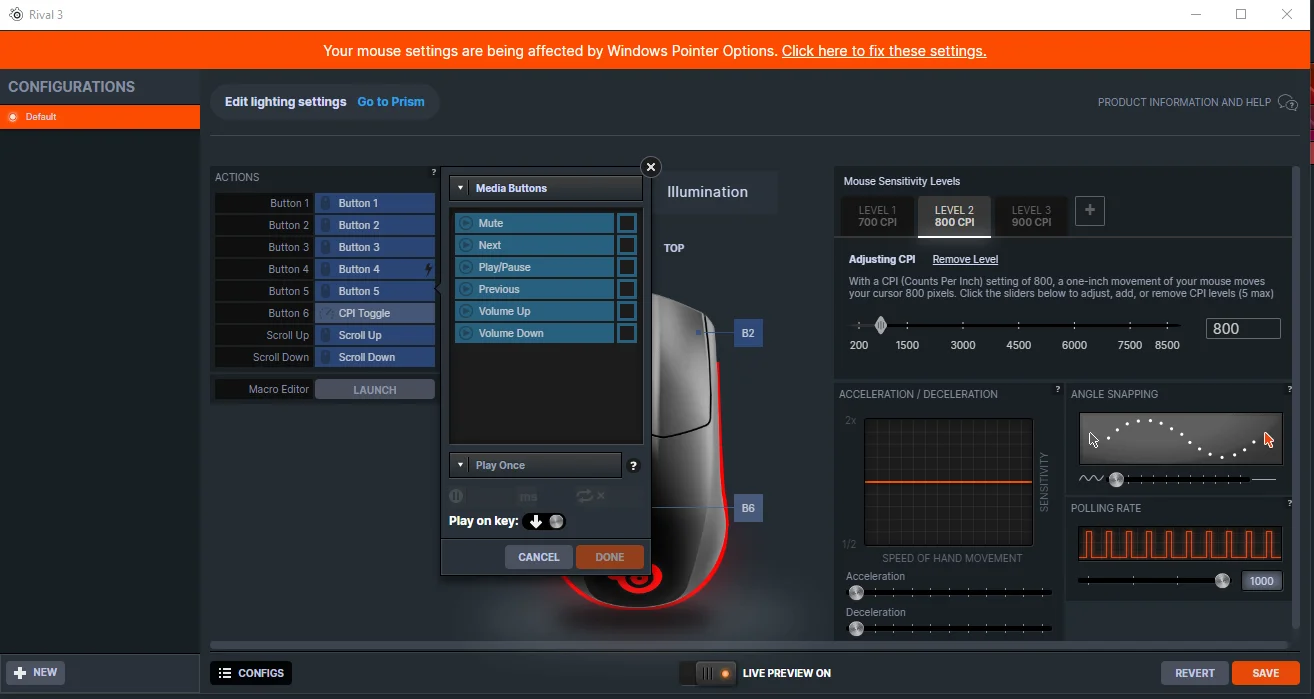Add a new CPI level with plus button
The image size is (1314, 699).
pyautogui.click(x=1090, y=211)
